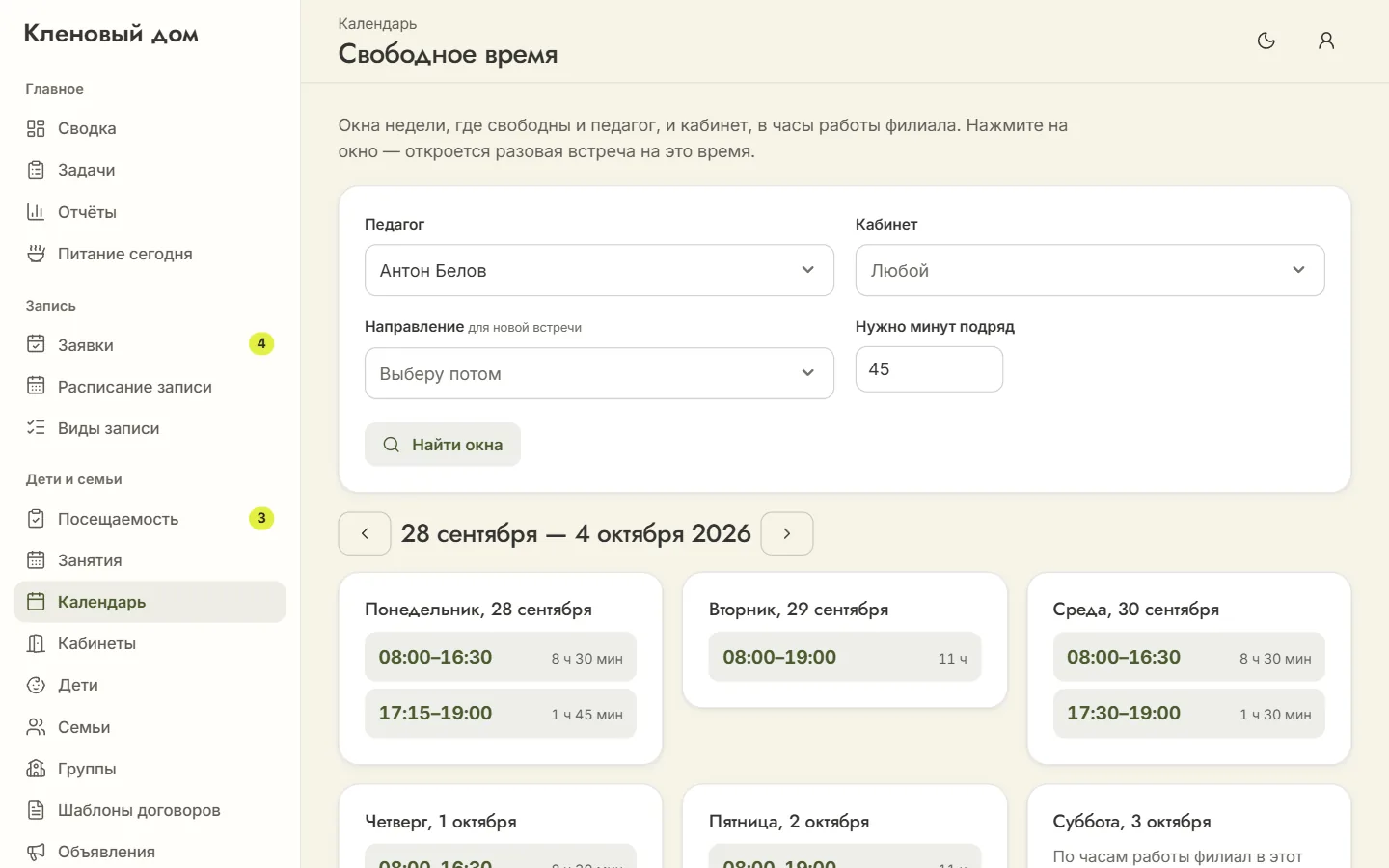Click the Заявки calendar-check icon

coord(36,344)
